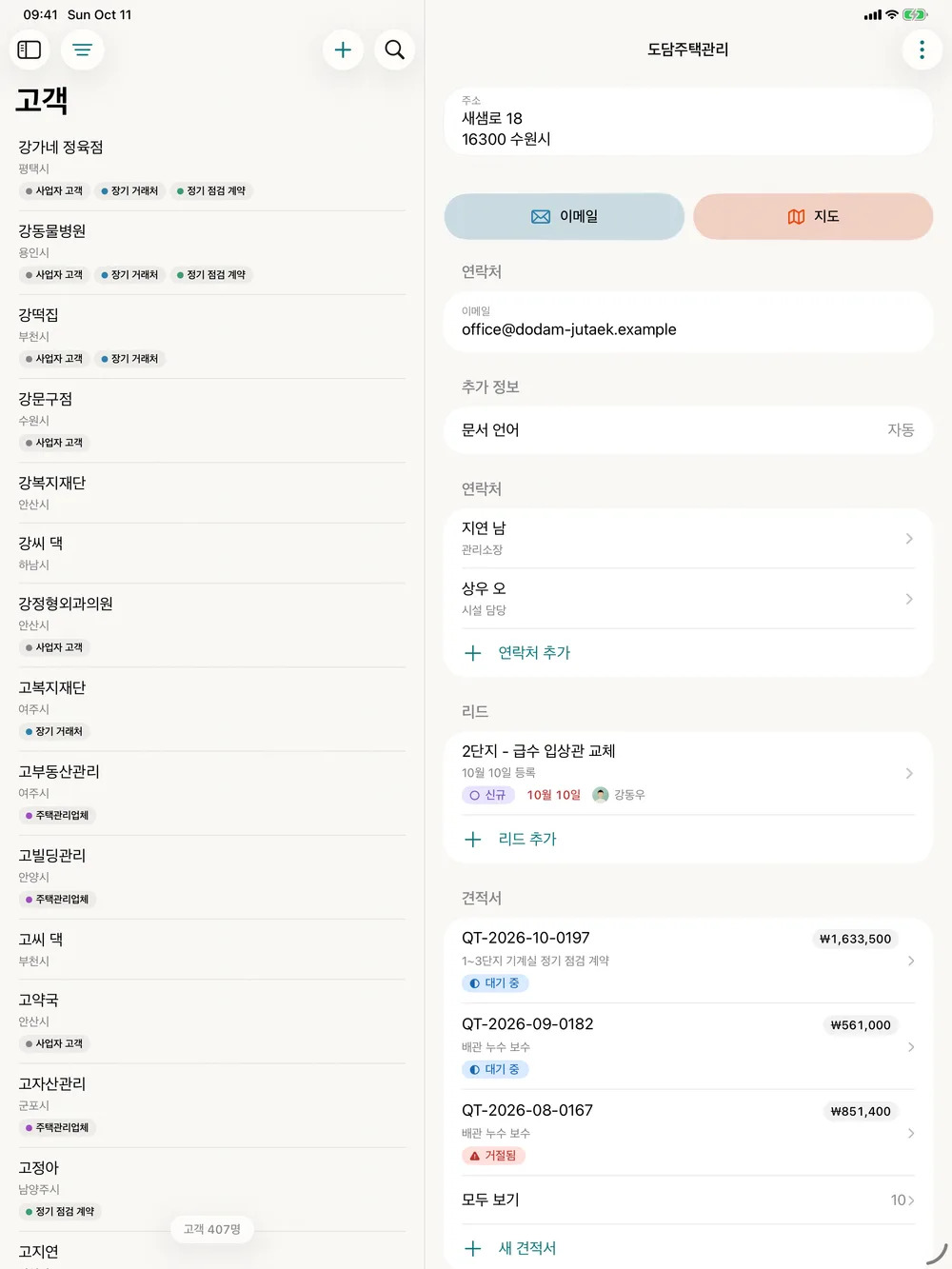Select customer 고부동산관리

pyautogui.click(x=211, y=792)
